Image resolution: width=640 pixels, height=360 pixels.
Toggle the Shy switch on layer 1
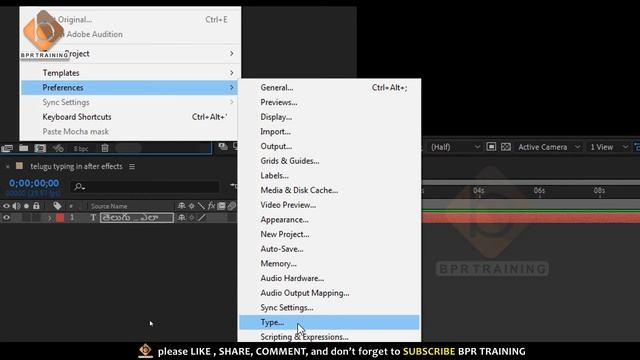click(182, 218)
